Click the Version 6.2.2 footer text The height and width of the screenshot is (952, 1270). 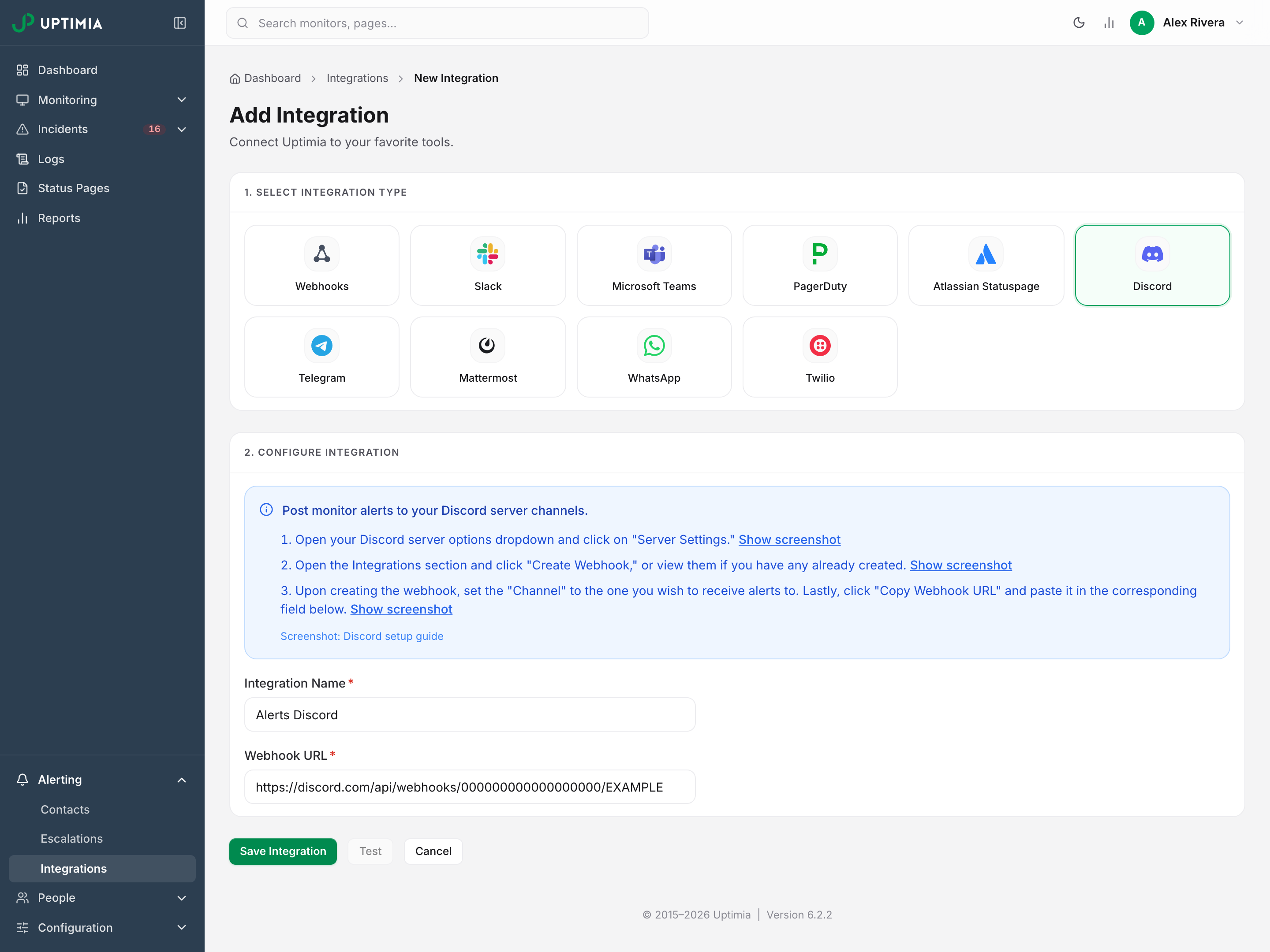click(x=799, y=915)
